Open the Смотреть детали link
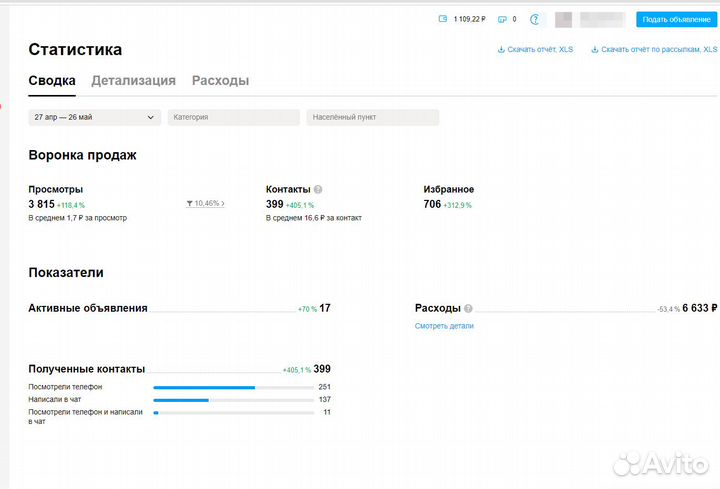720x489 pixels. coord(444,326)
